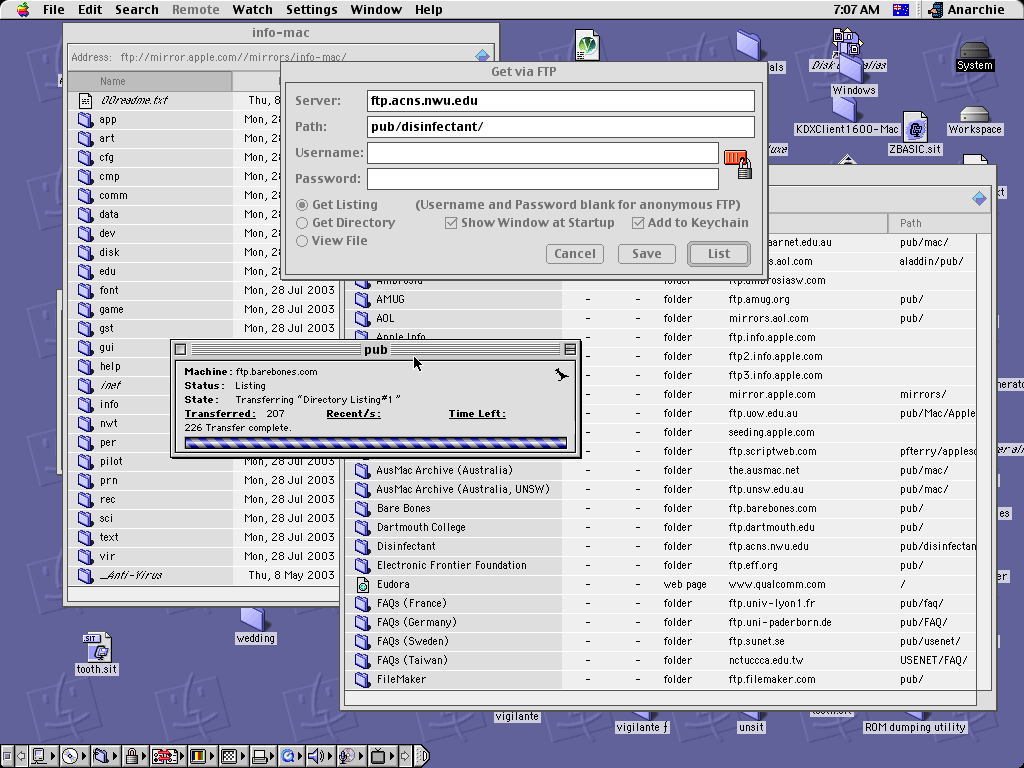Image resolution: width=1024 pixels, height=768 pixels.
Task: Open the Anarchie application menu
Action: (x=965, y=9)
